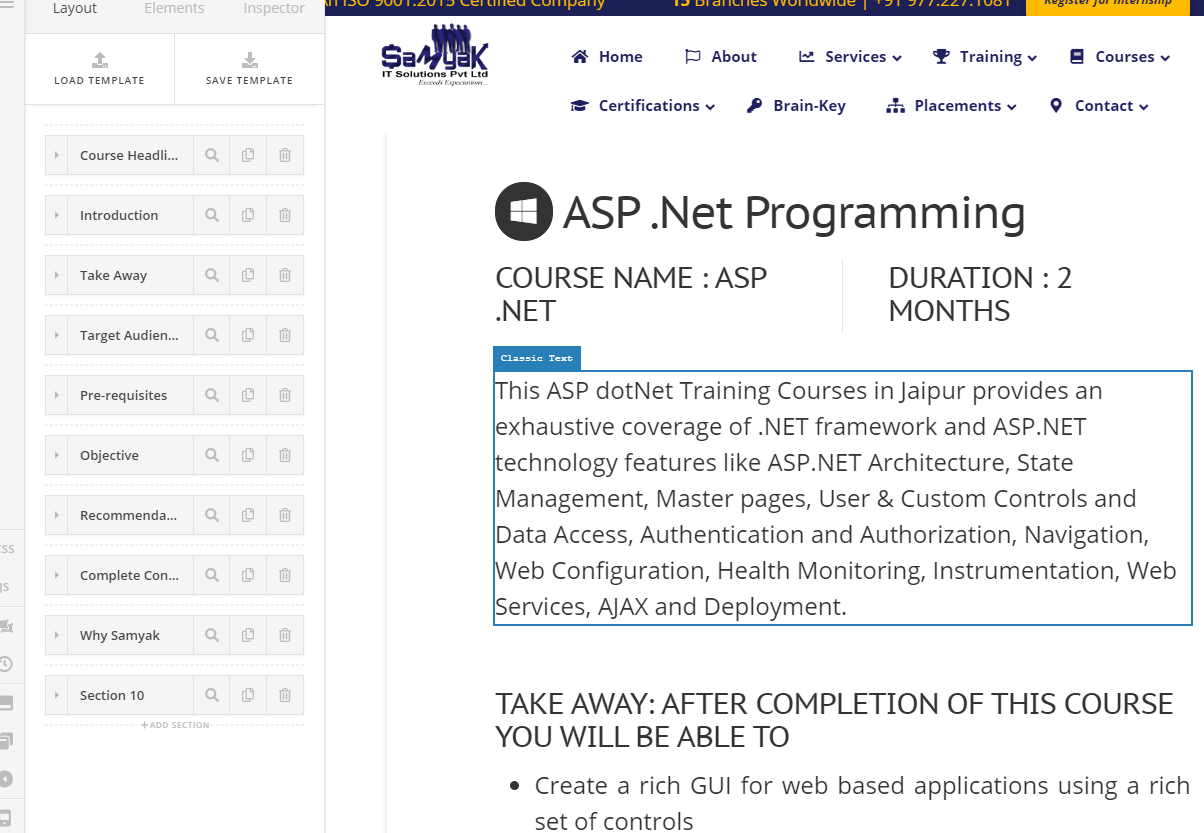Image resolution: width=1204 pixels, height=833 pixels.
Task: Click the Windows logo icon beside ASP .Net heading
Action: pyautogui.click(x=524, y=212)
